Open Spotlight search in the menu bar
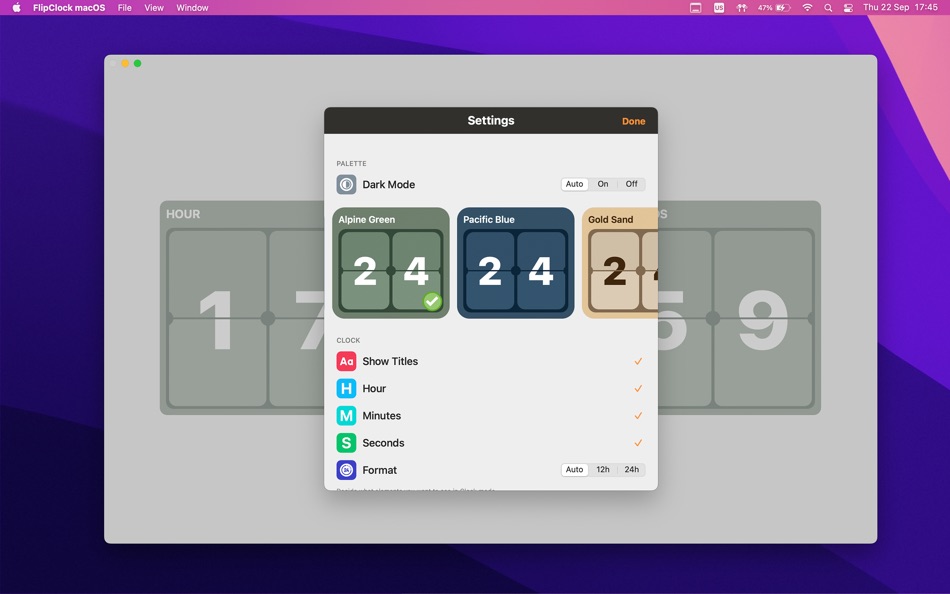The width and height of the screenshot is (950, 594). tap(828, 8)
